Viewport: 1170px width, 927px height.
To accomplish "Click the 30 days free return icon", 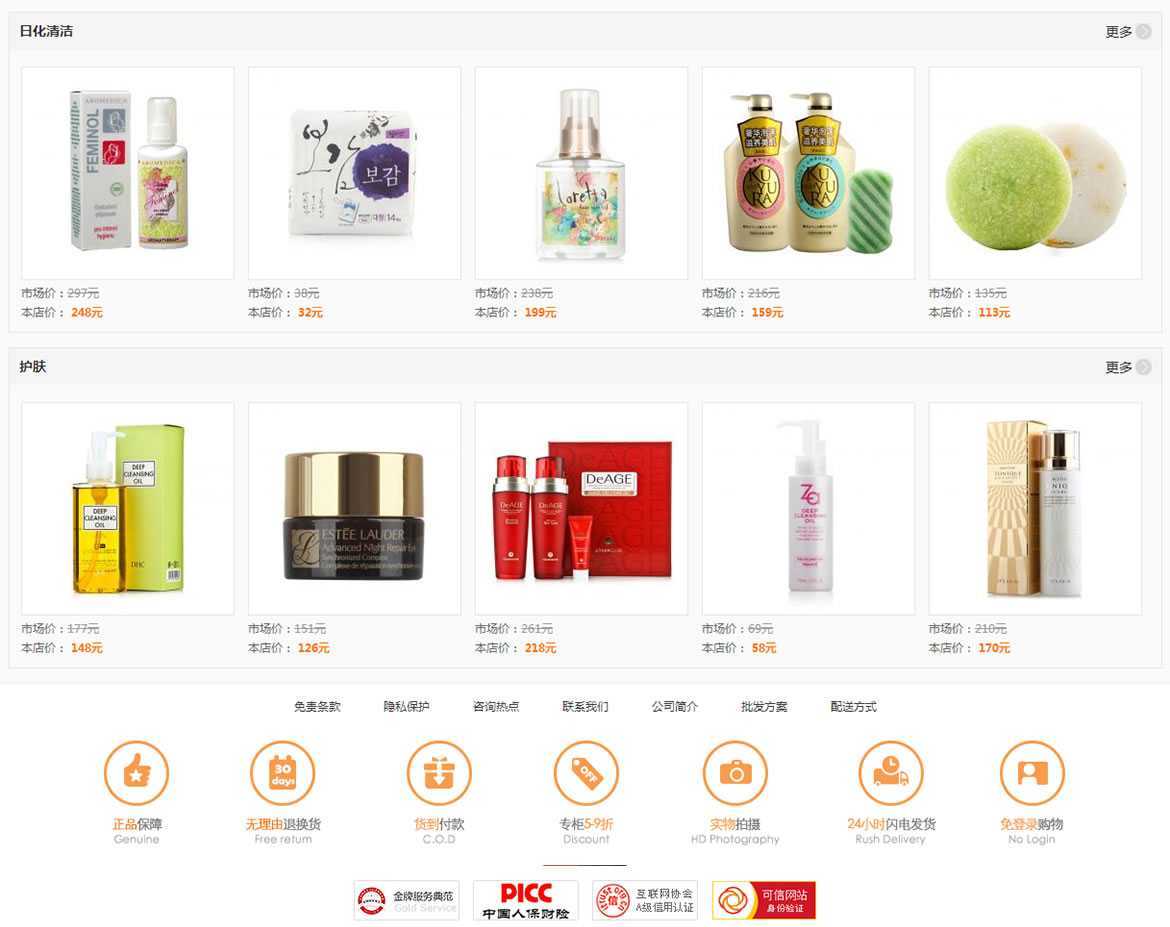I will 283,772.
